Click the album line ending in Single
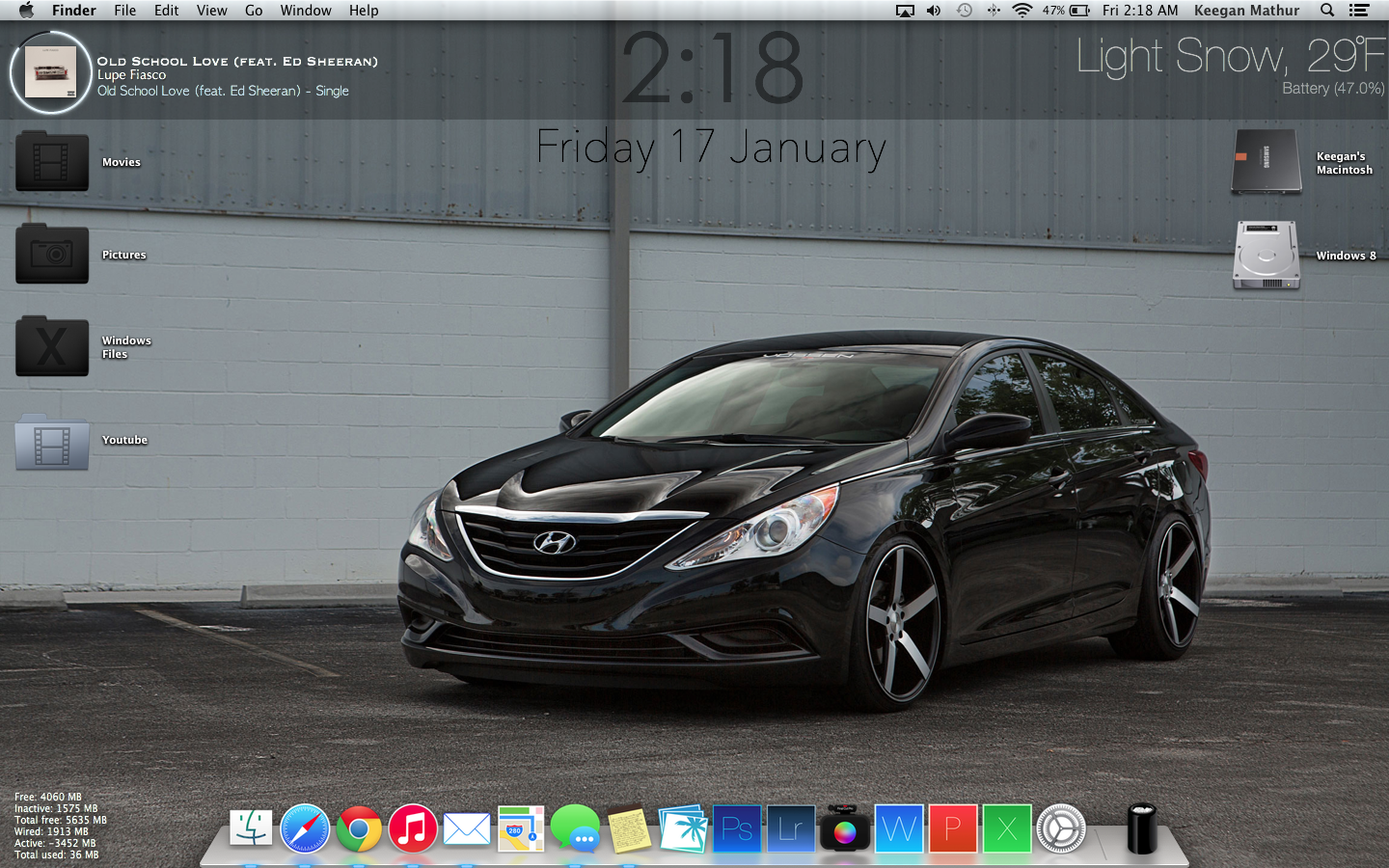The image size is (1389, 868). [223, 91]
